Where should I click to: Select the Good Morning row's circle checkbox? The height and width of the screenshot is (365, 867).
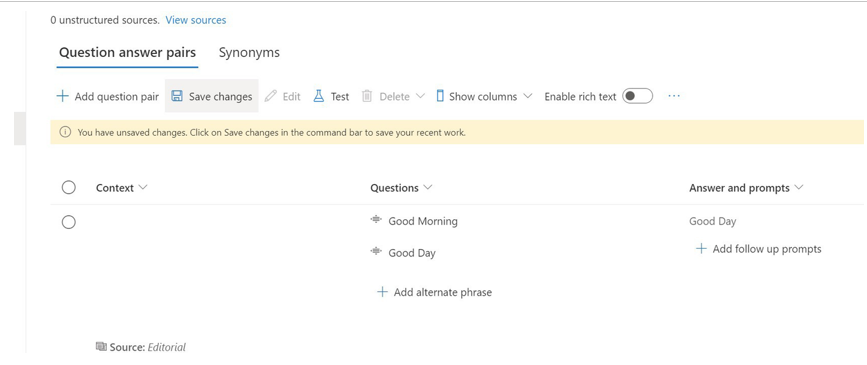(69, 222)
